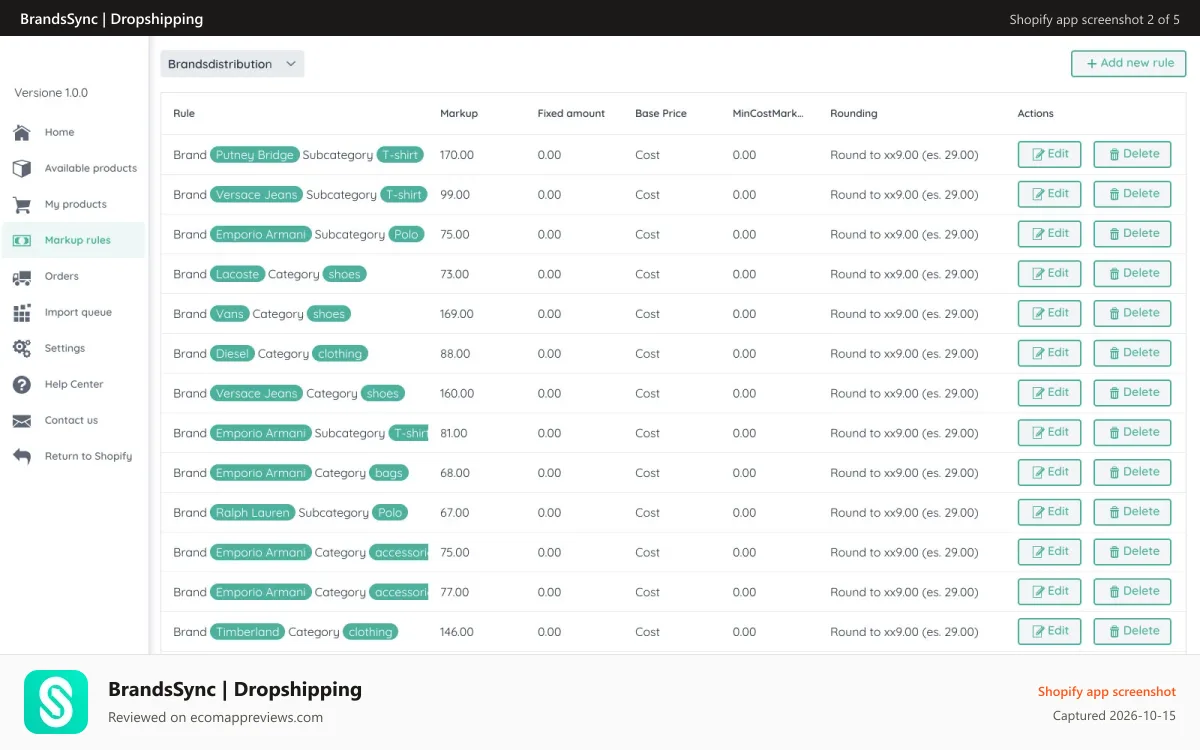Edit the Diesel clothing rule

click(1050, 353)
